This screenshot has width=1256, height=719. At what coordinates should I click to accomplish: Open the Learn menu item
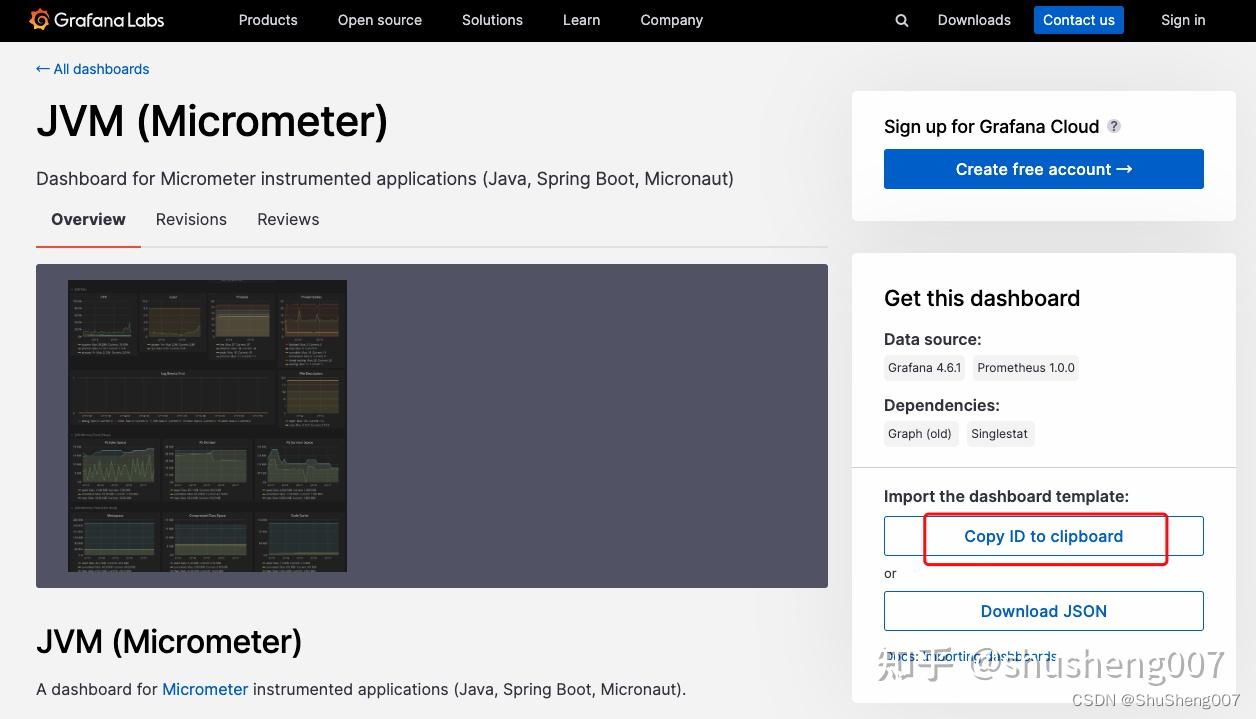(x=581, y=20)
